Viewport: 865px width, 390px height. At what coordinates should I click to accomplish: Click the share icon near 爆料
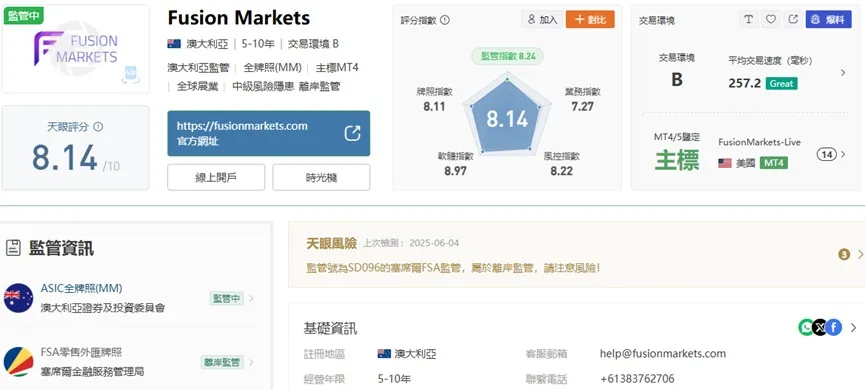[x=793, y=19]
